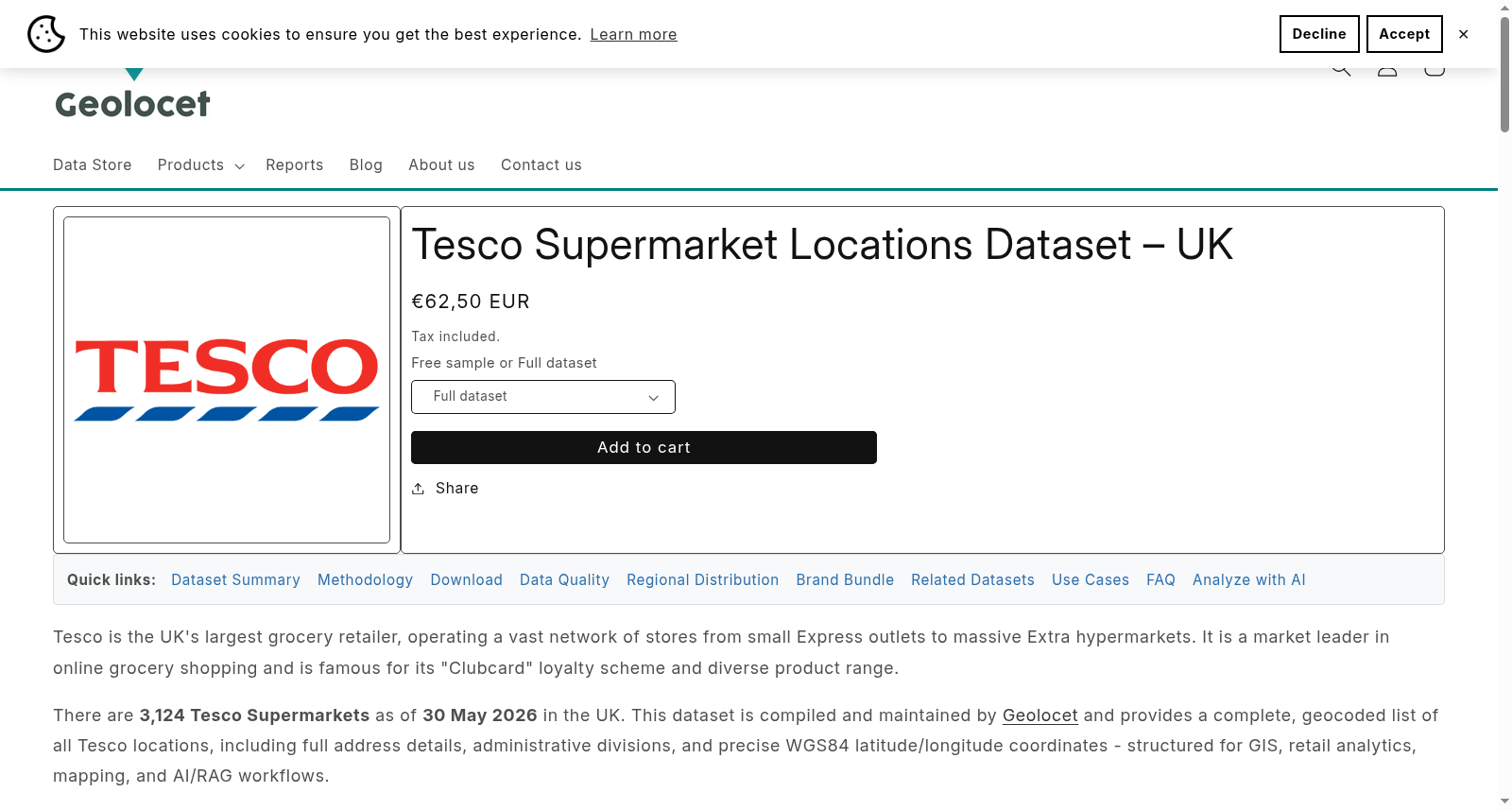The width and height of the screenshot is (1512, 810).
Task: Open the account profile icon
Action: 1387,71
